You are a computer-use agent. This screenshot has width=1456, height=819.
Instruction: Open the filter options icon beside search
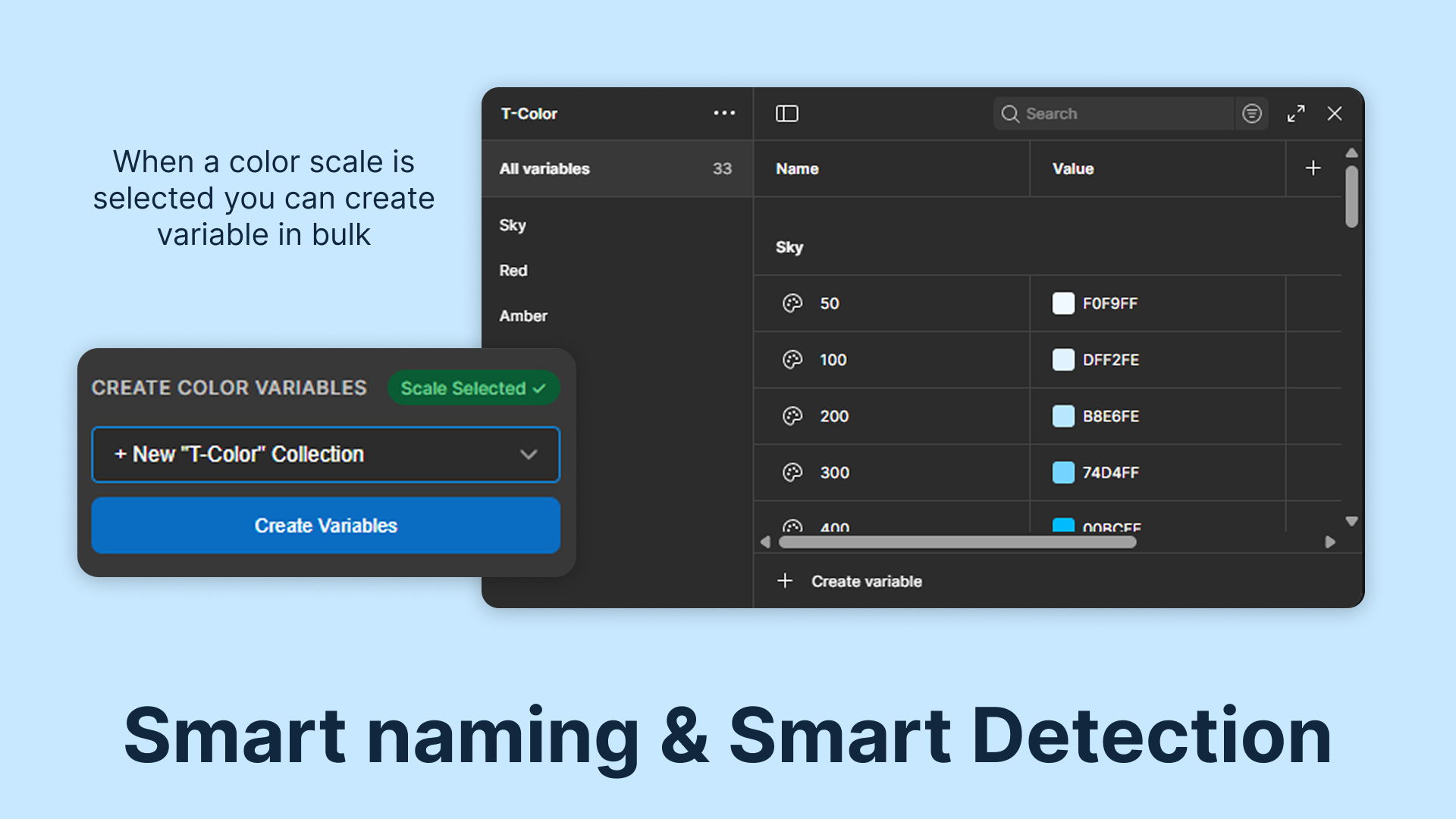1251,113
